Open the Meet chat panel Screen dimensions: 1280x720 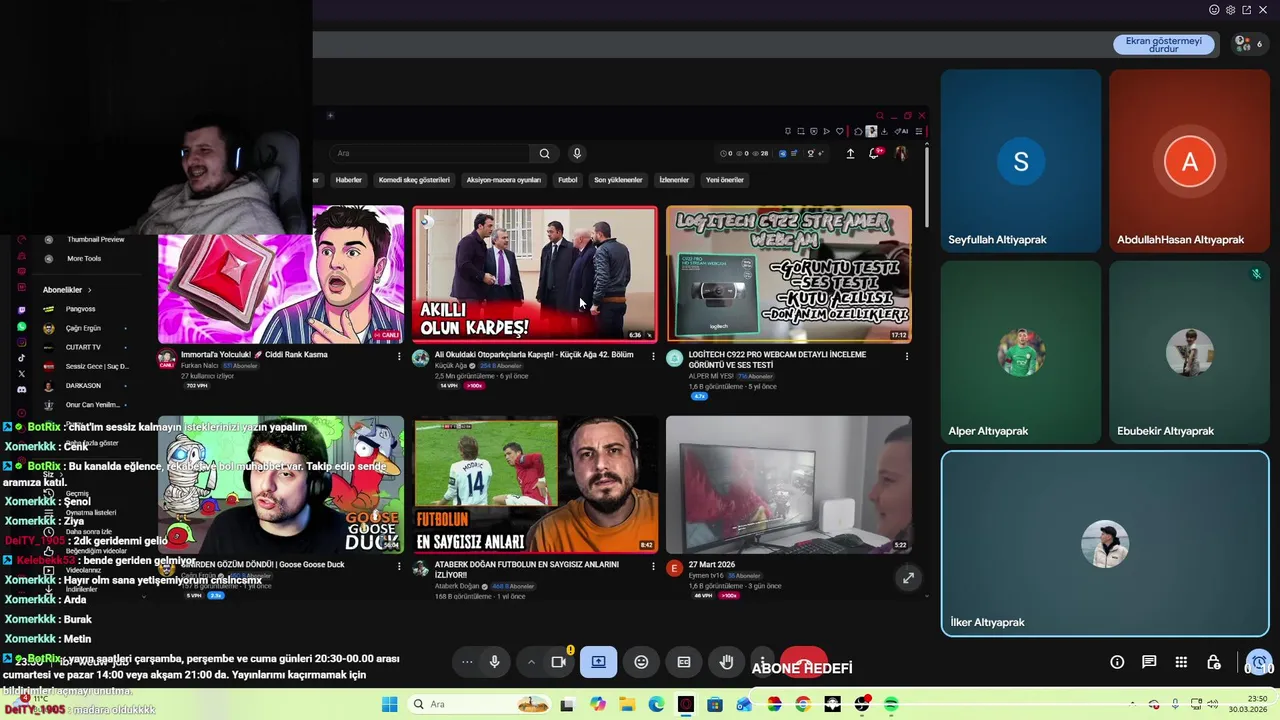(x=1149, y=662)
